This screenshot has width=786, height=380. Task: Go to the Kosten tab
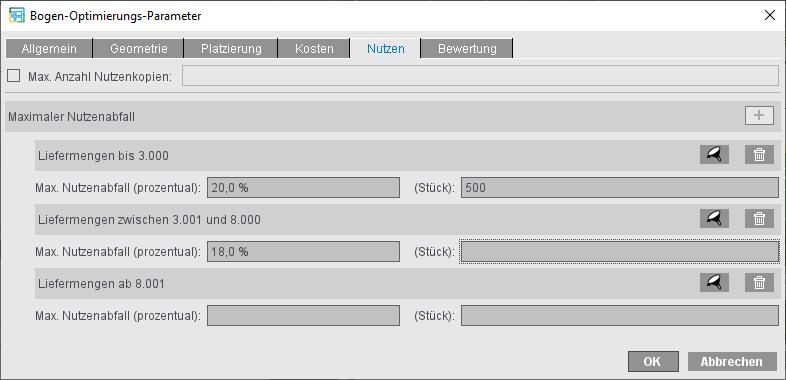pyautogui.click(x=314, y=49)
